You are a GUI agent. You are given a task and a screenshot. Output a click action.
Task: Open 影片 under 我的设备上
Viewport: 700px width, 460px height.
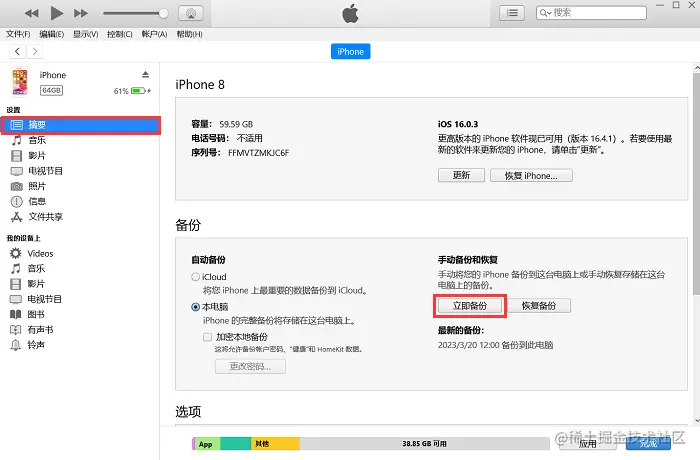(36, 284)
